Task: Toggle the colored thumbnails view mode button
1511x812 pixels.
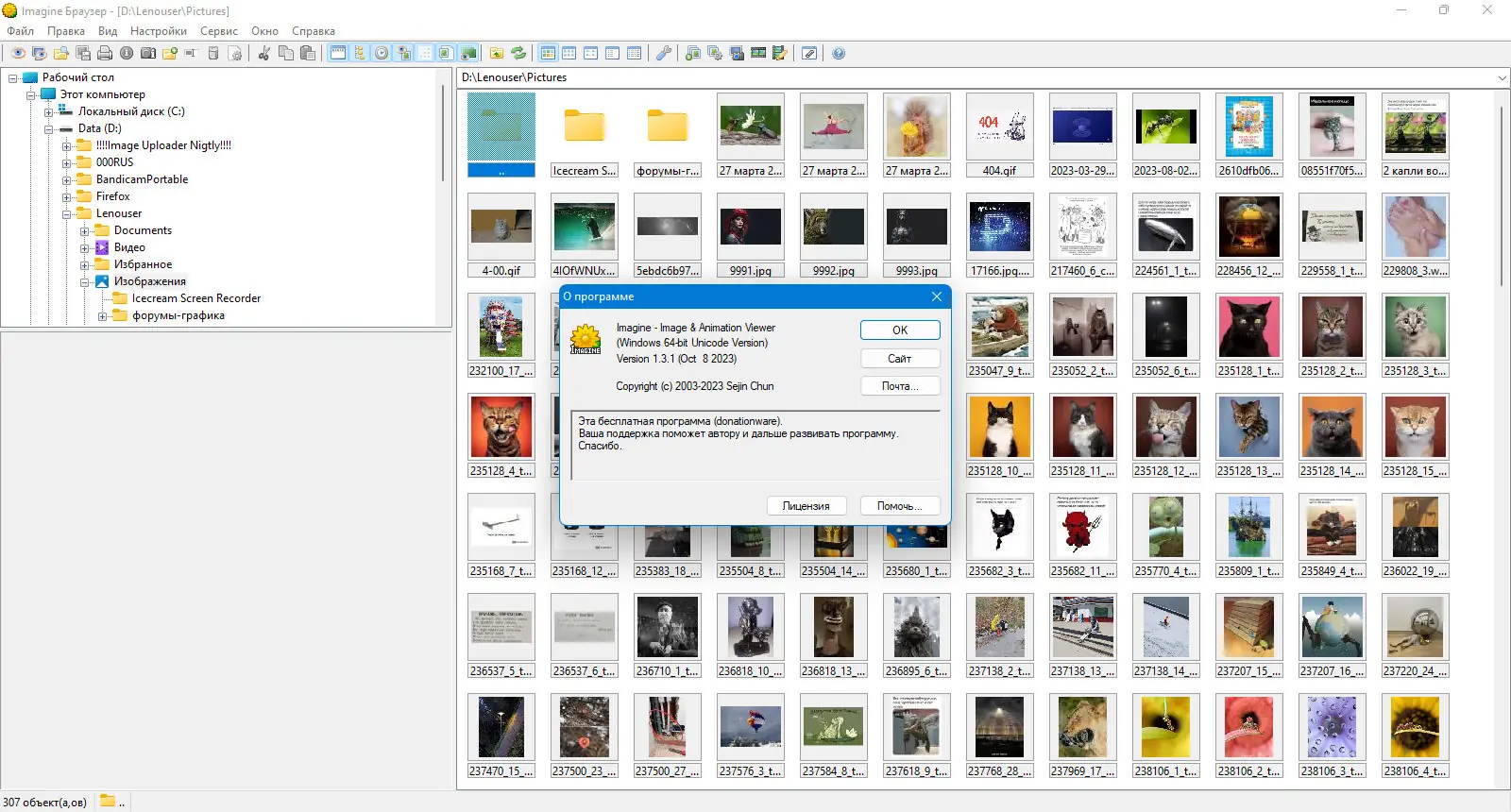Action: [x=548, y=53]
